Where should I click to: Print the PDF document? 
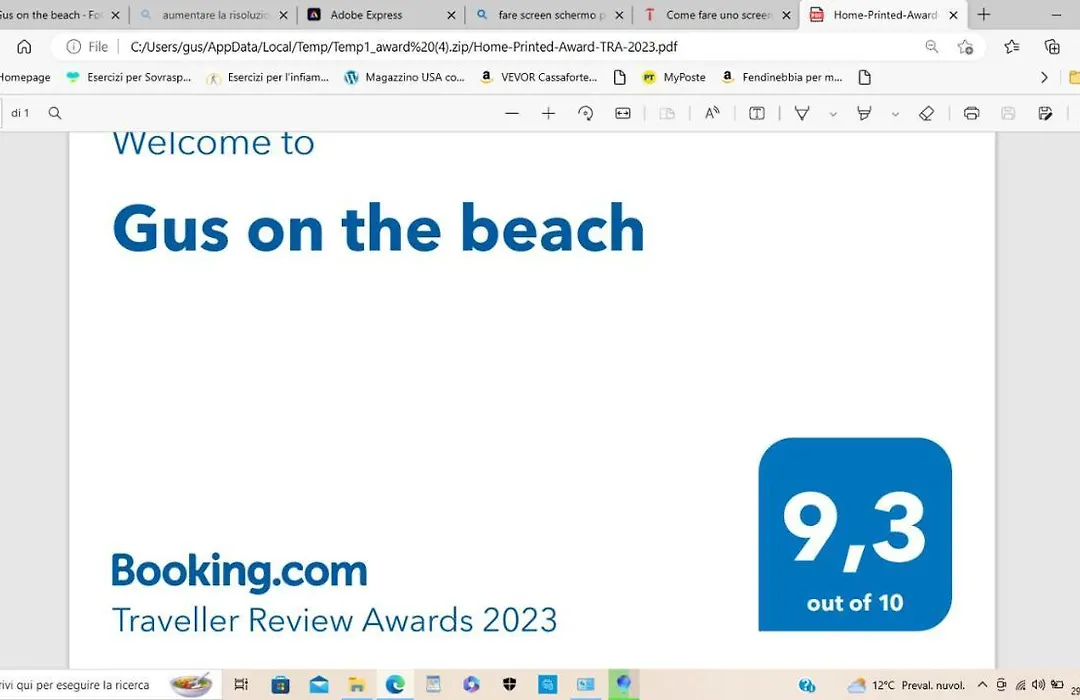coord(971,113)
